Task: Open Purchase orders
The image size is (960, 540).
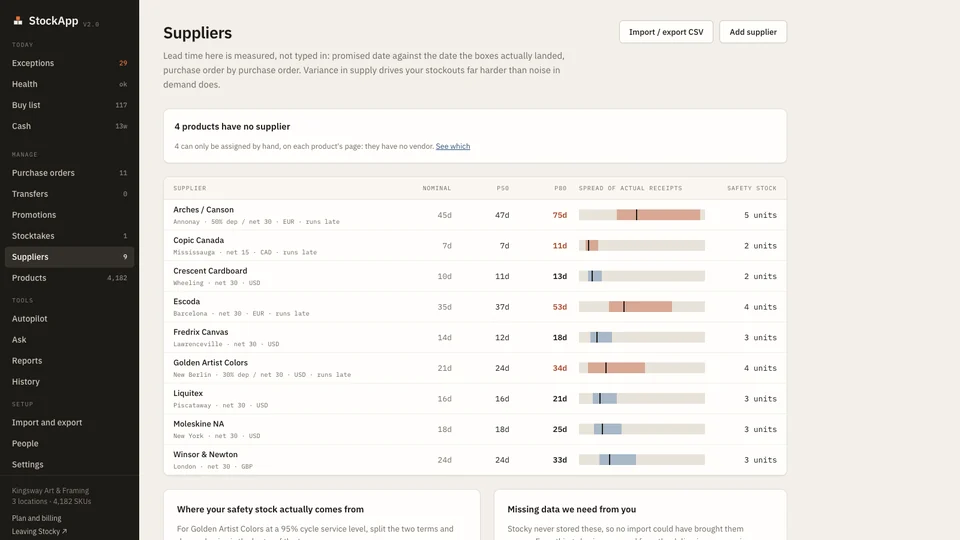Action: coord(69,173)
